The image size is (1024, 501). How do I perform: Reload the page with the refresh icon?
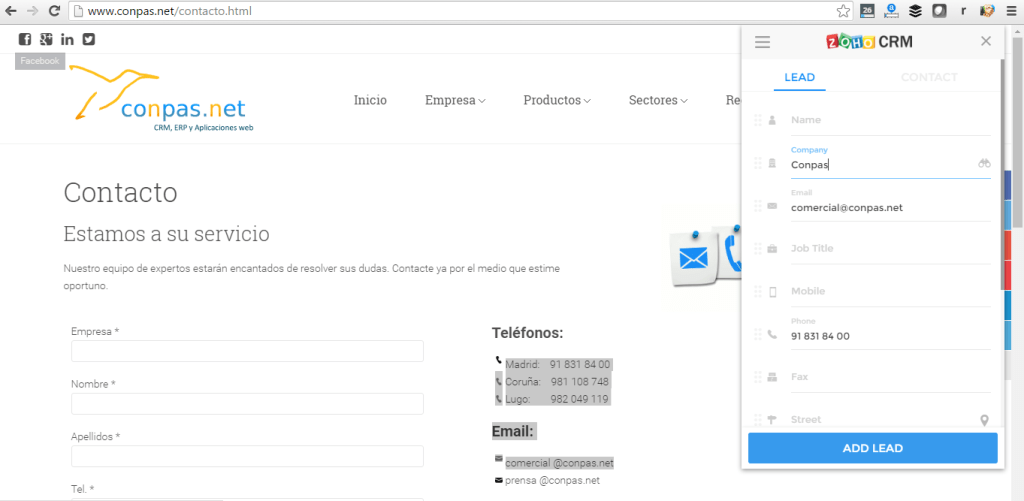(55, 11)
